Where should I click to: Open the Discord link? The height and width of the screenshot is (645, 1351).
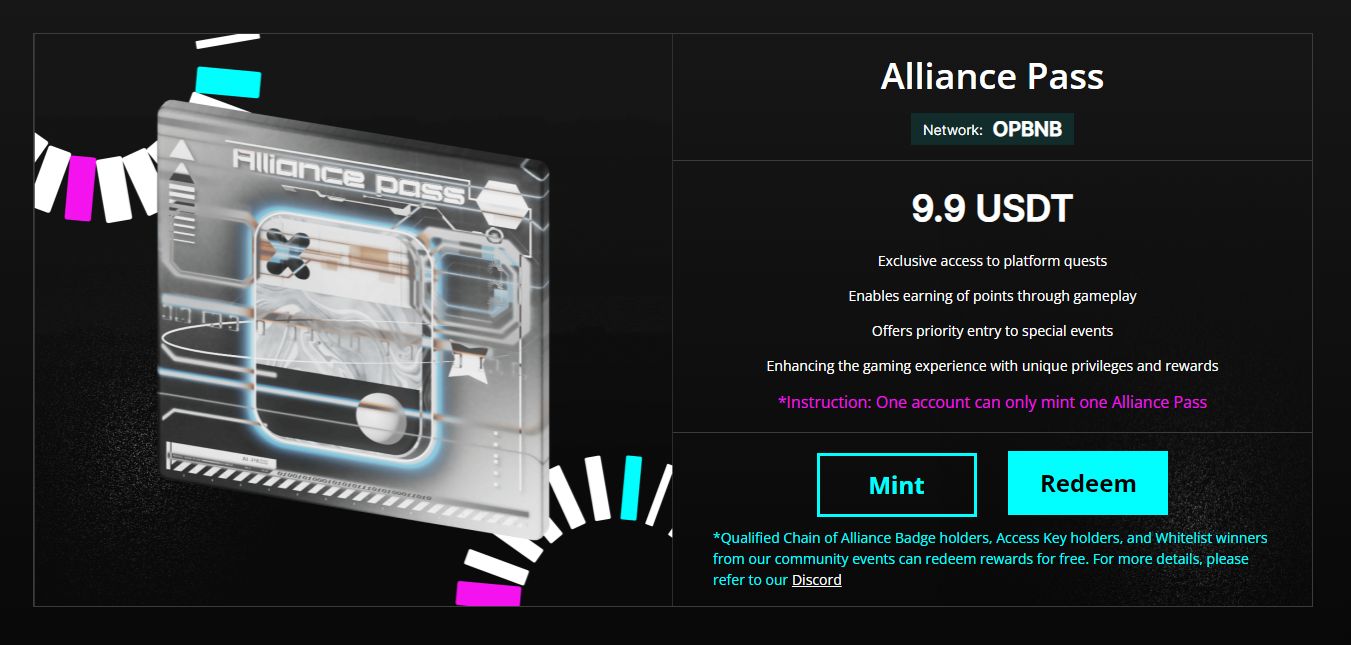pos(816,580)
